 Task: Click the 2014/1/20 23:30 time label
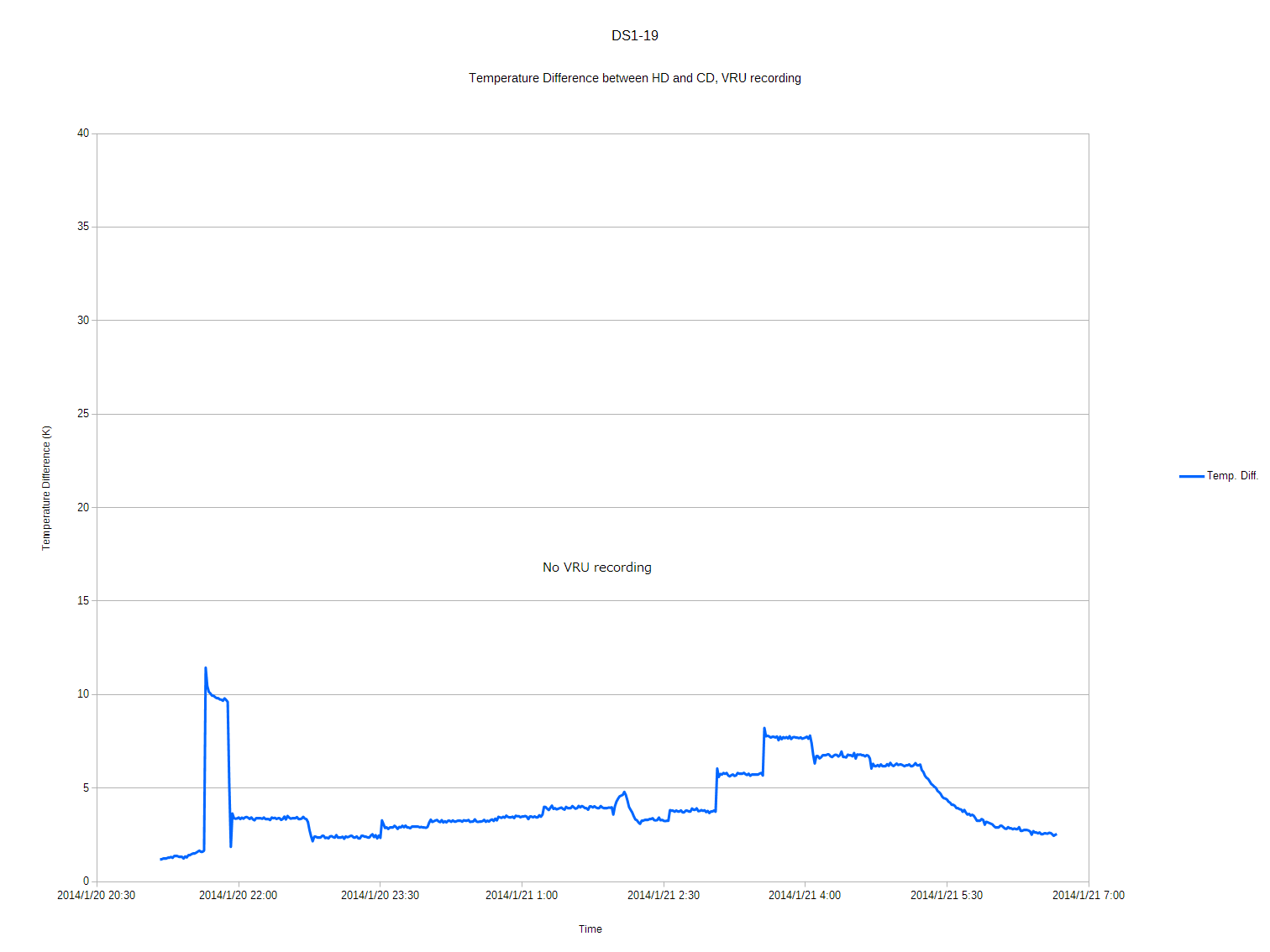(380, 896)
